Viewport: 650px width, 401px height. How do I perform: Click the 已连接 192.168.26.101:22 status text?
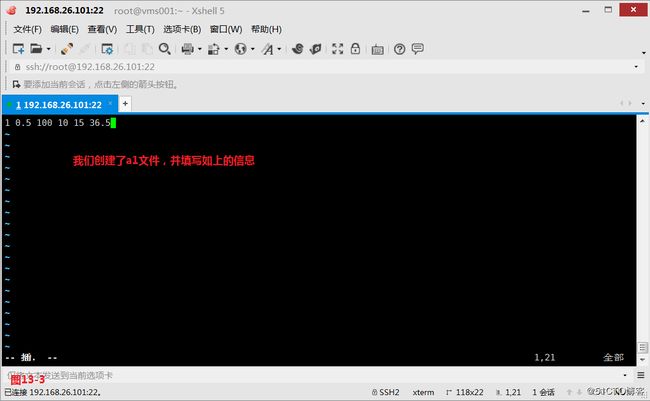[53, 392]
